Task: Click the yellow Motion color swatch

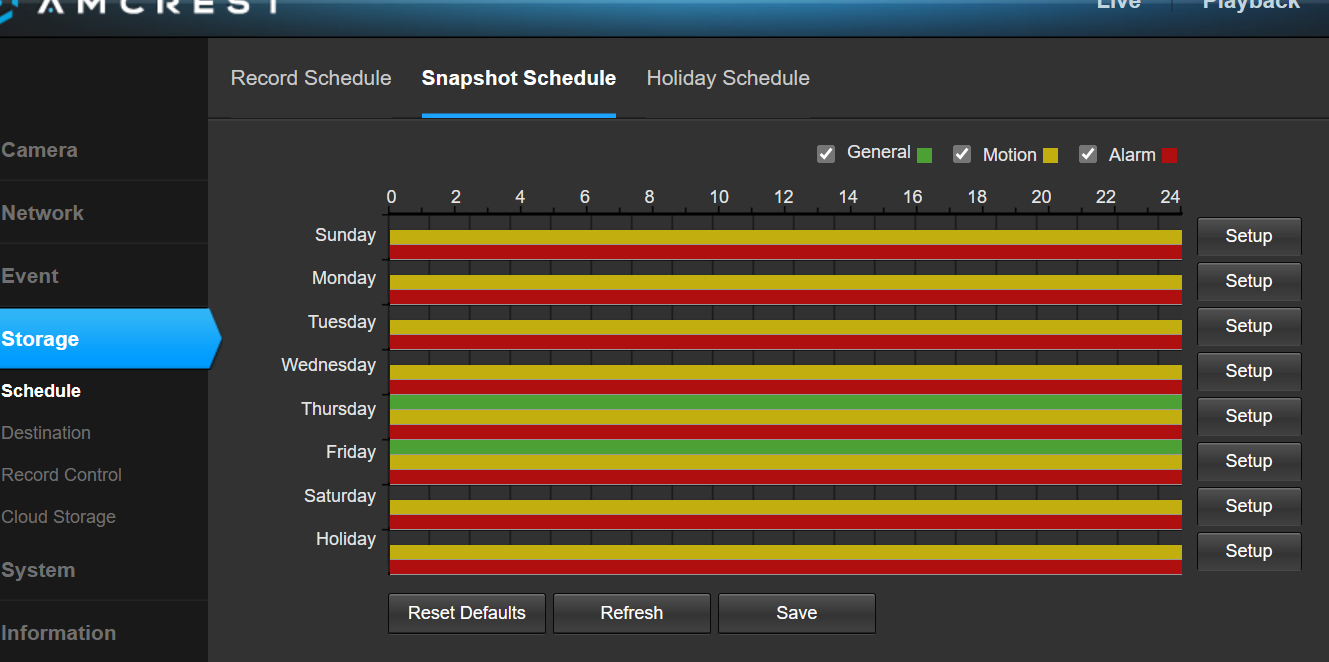Action: 1050,155
